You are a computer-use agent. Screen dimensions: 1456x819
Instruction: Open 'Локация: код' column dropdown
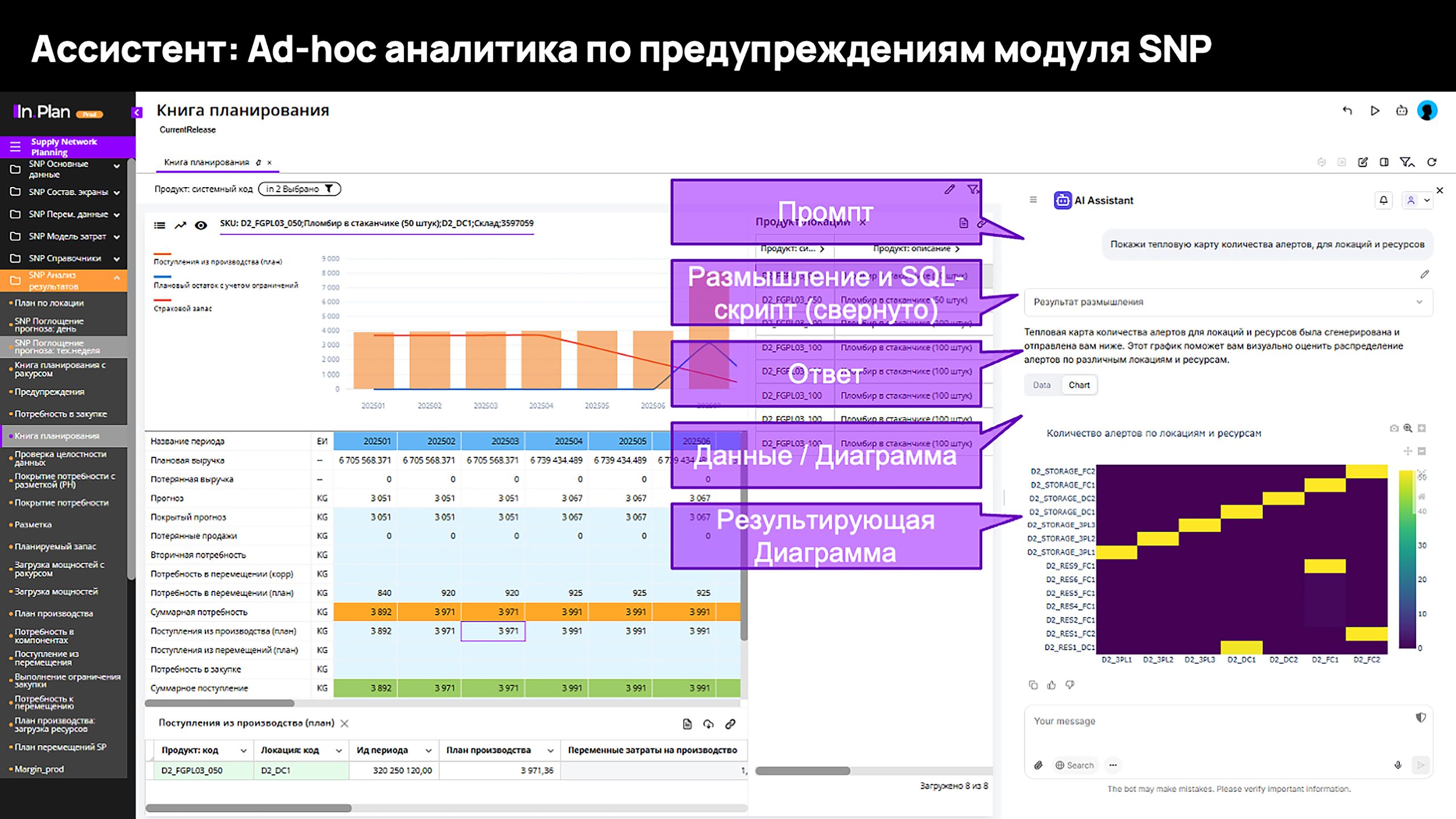338,751
